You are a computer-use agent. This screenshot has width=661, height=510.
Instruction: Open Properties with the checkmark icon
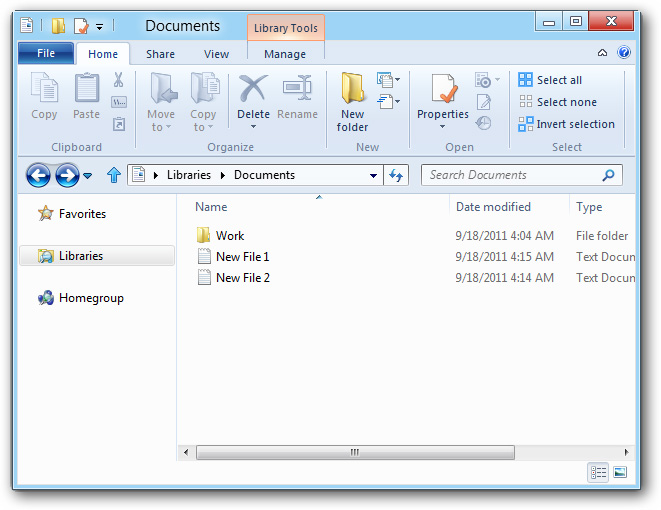pyautogui.click(x=444, y=88)
